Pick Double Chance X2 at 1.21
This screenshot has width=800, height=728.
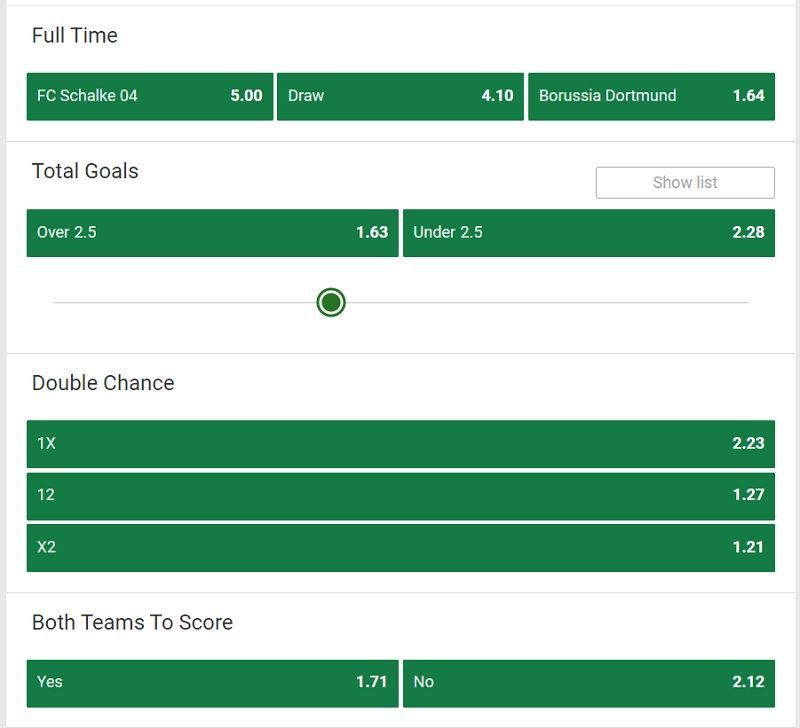401,547
